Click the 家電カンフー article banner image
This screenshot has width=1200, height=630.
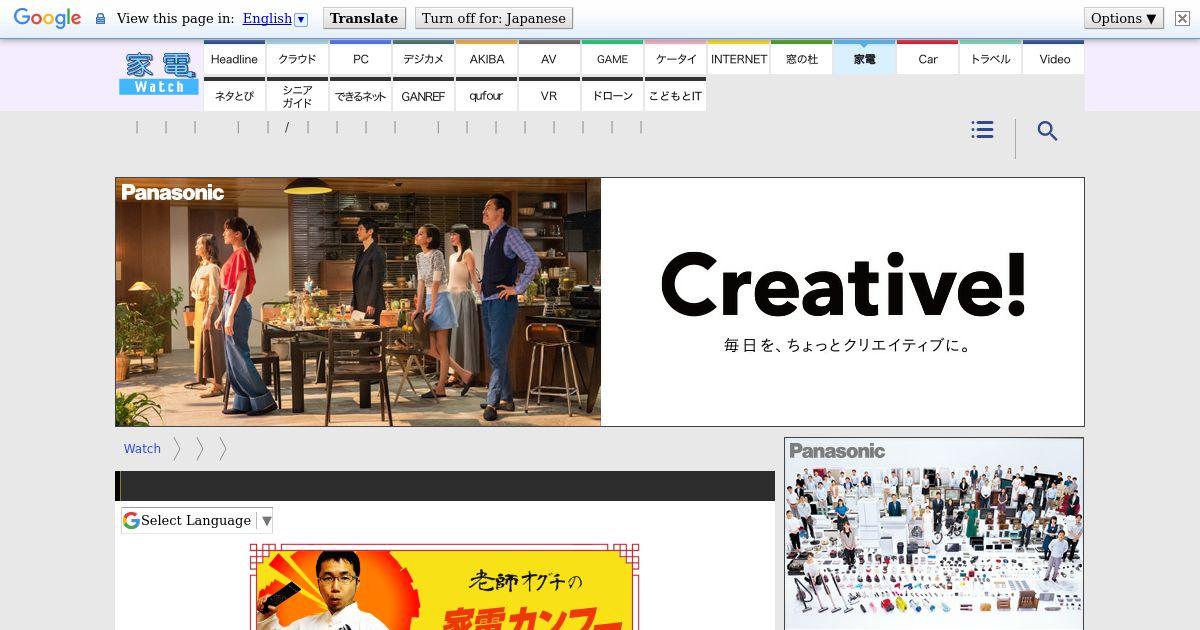point(444,587)
